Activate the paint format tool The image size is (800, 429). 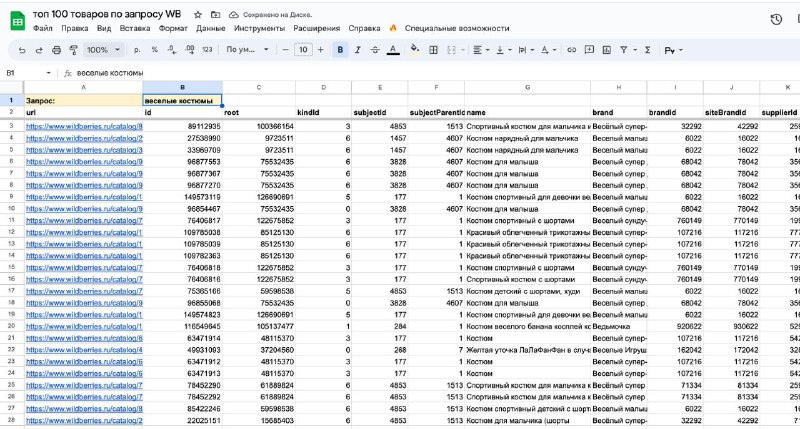point(73,50)
